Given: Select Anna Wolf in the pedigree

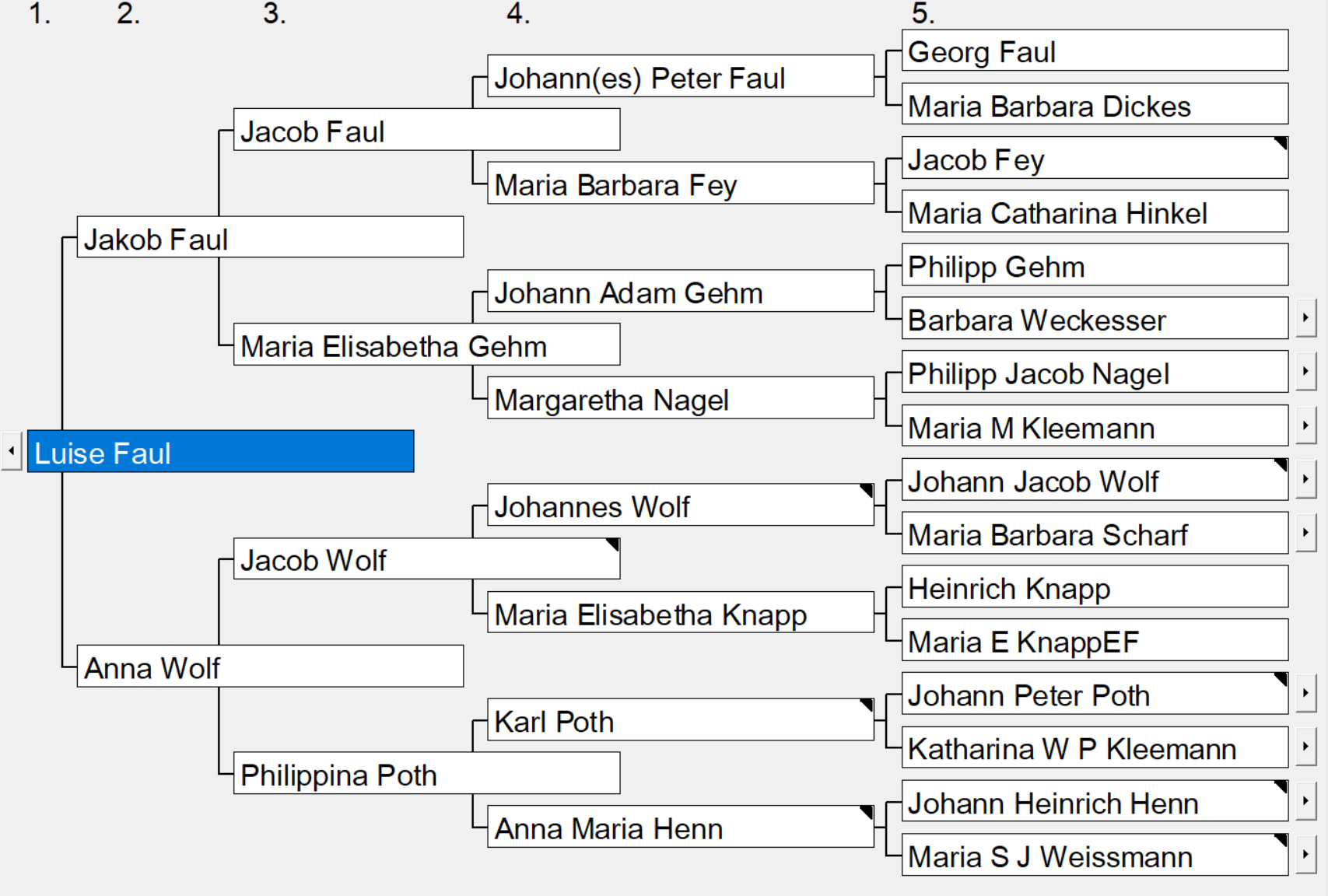Looking at the screenshot, I should 270,666.
